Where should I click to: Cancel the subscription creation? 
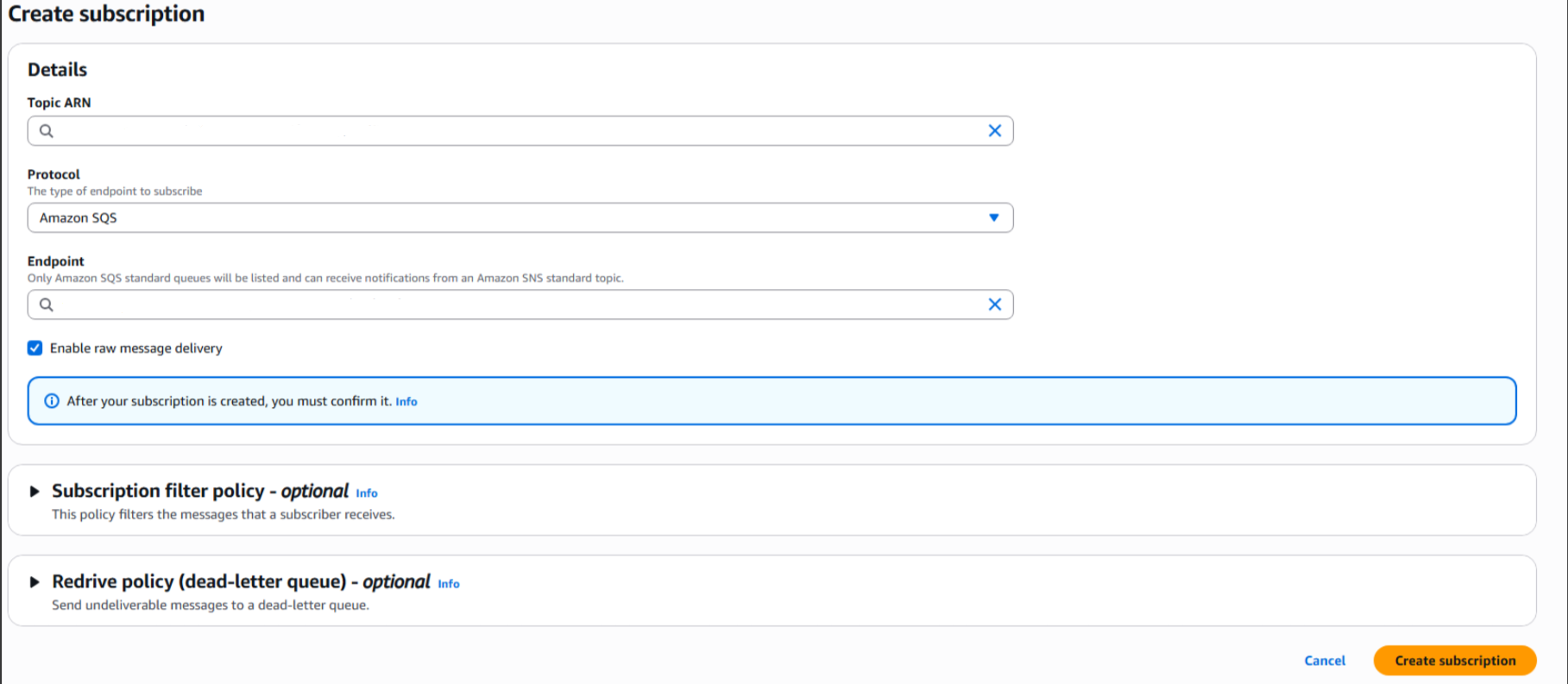click(1325, 661)
